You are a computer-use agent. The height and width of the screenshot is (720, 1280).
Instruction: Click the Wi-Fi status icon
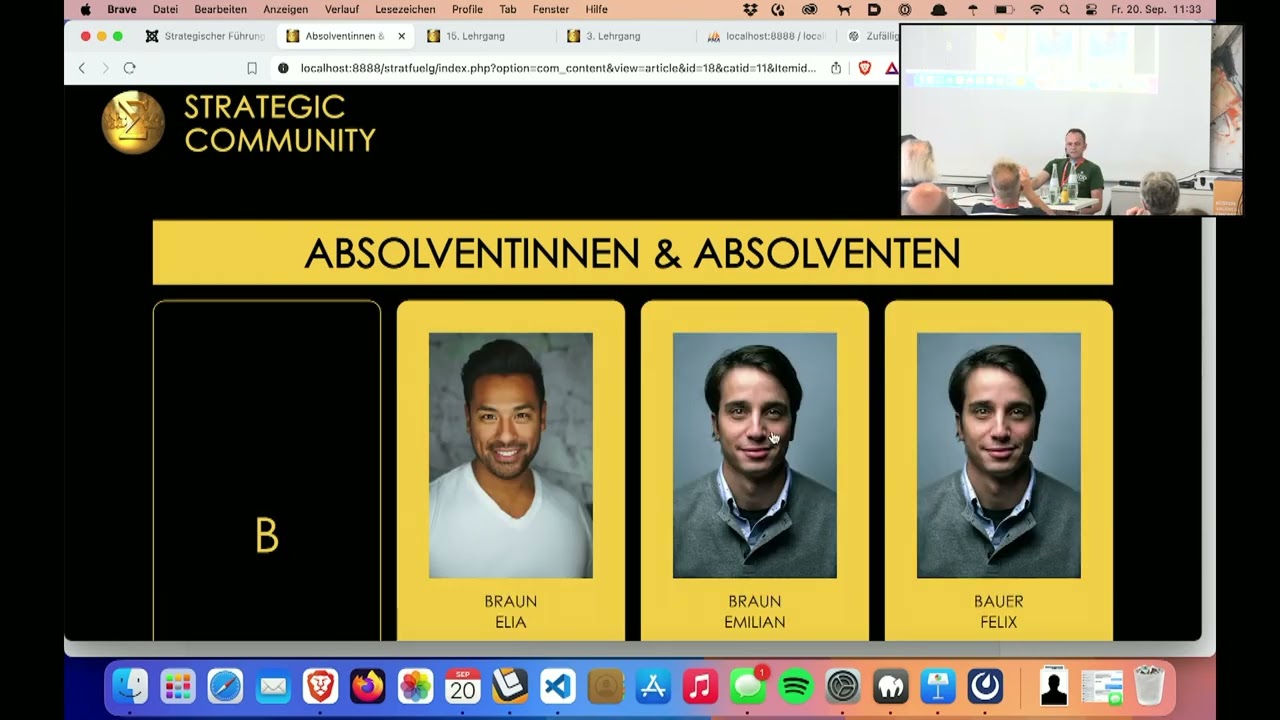1037,10
